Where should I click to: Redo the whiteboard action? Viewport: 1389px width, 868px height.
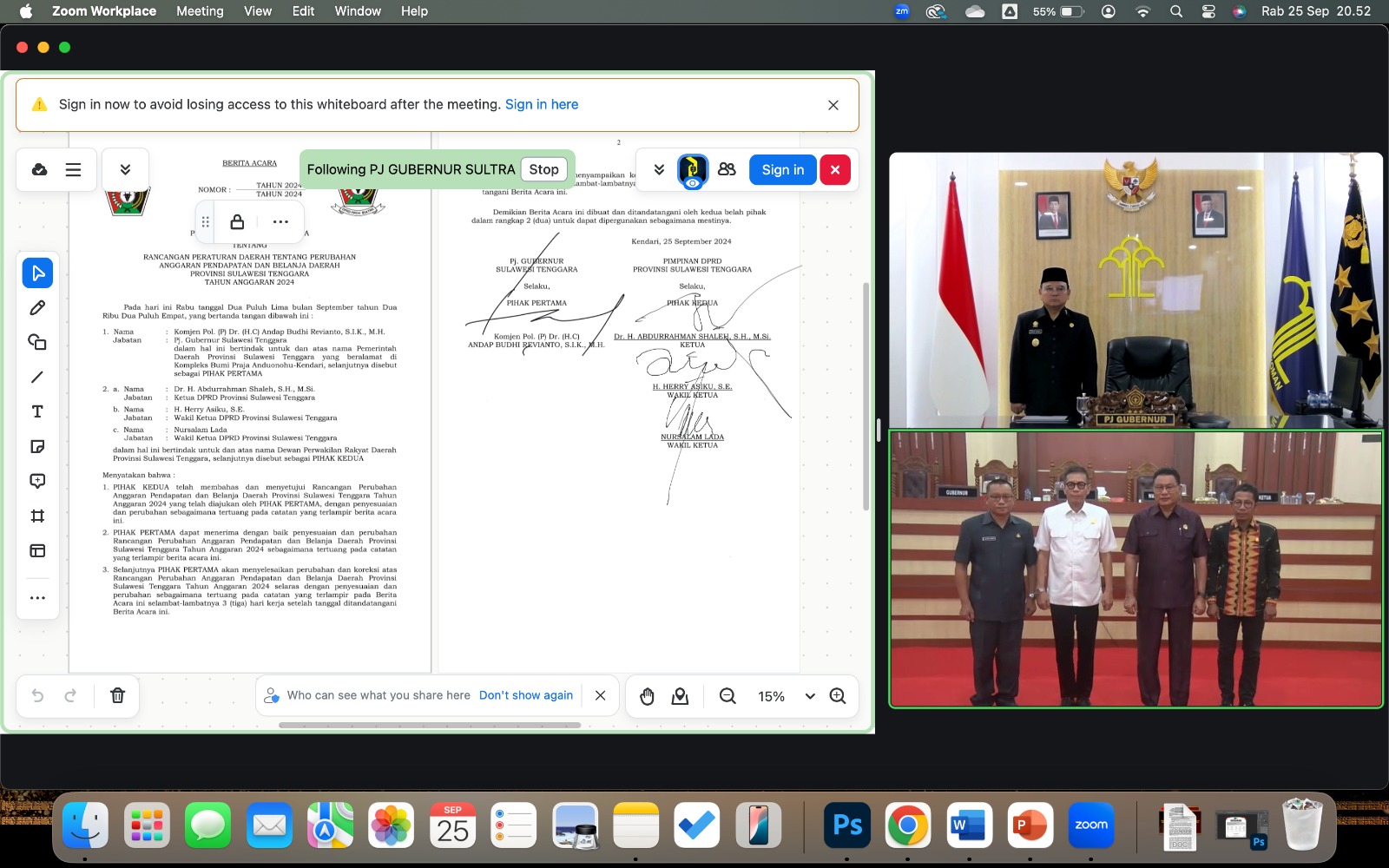click(70, 695)
